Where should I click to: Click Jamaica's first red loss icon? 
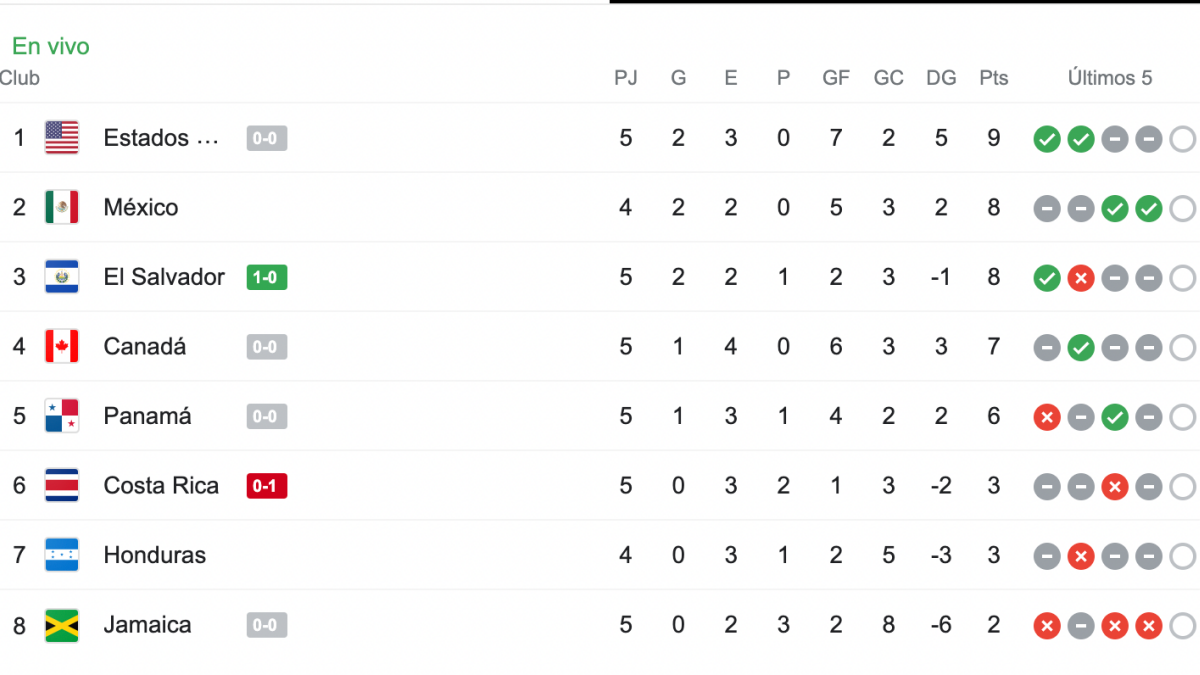[x=1047, y=626]
